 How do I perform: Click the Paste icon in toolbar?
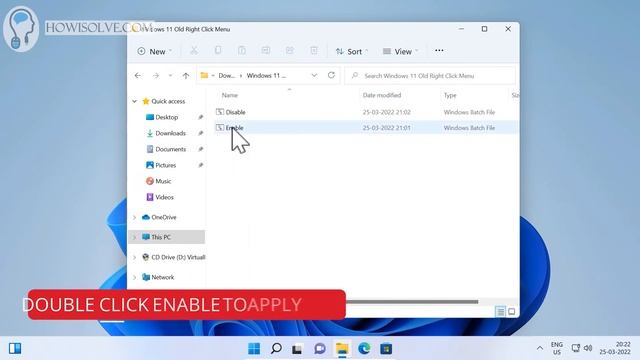(x=242, y=51)
